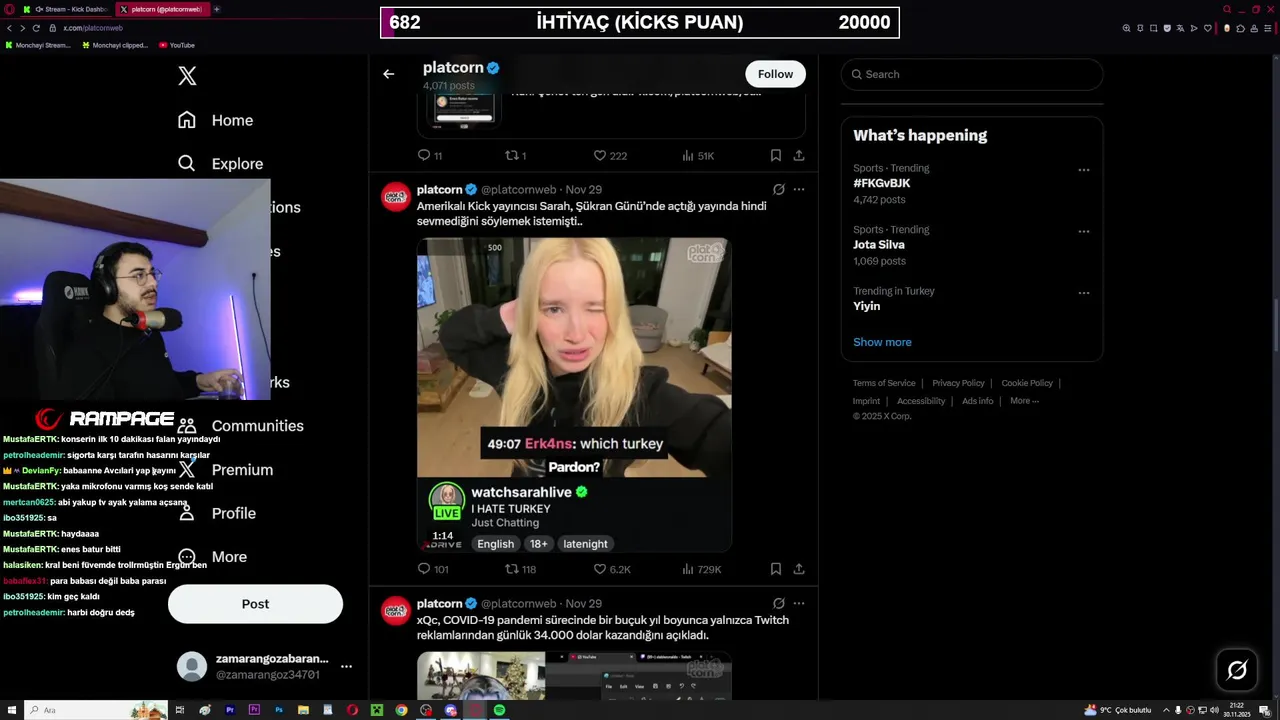This screenshot has height=720, width=1280.
Task: Open browser extensions cube icon
Action: pyautogui.click(x=1240, y=28)
